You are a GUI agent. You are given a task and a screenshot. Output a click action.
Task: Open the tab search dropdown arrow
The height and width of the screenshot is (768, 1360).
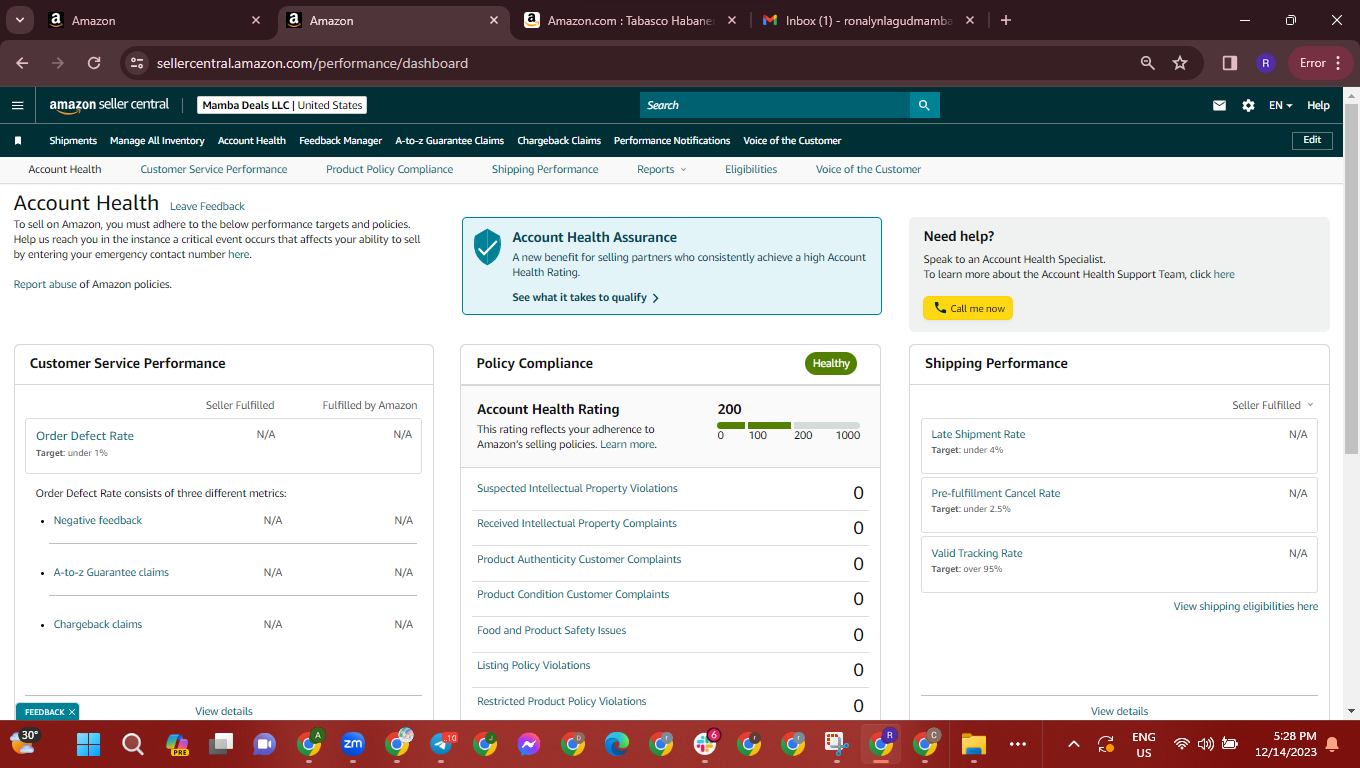tap(20, 20)
